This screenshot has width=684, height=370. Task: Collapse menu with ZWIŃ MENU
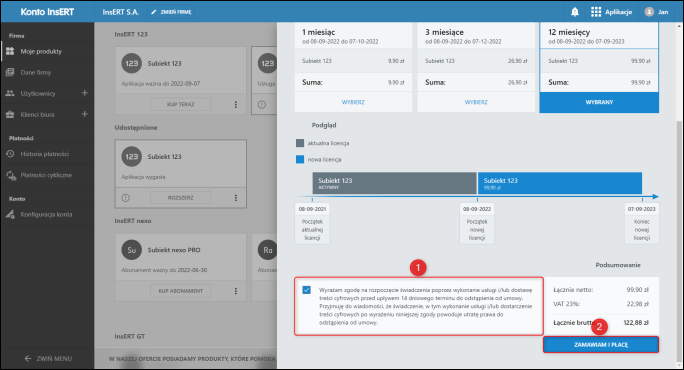coord(48,359)
